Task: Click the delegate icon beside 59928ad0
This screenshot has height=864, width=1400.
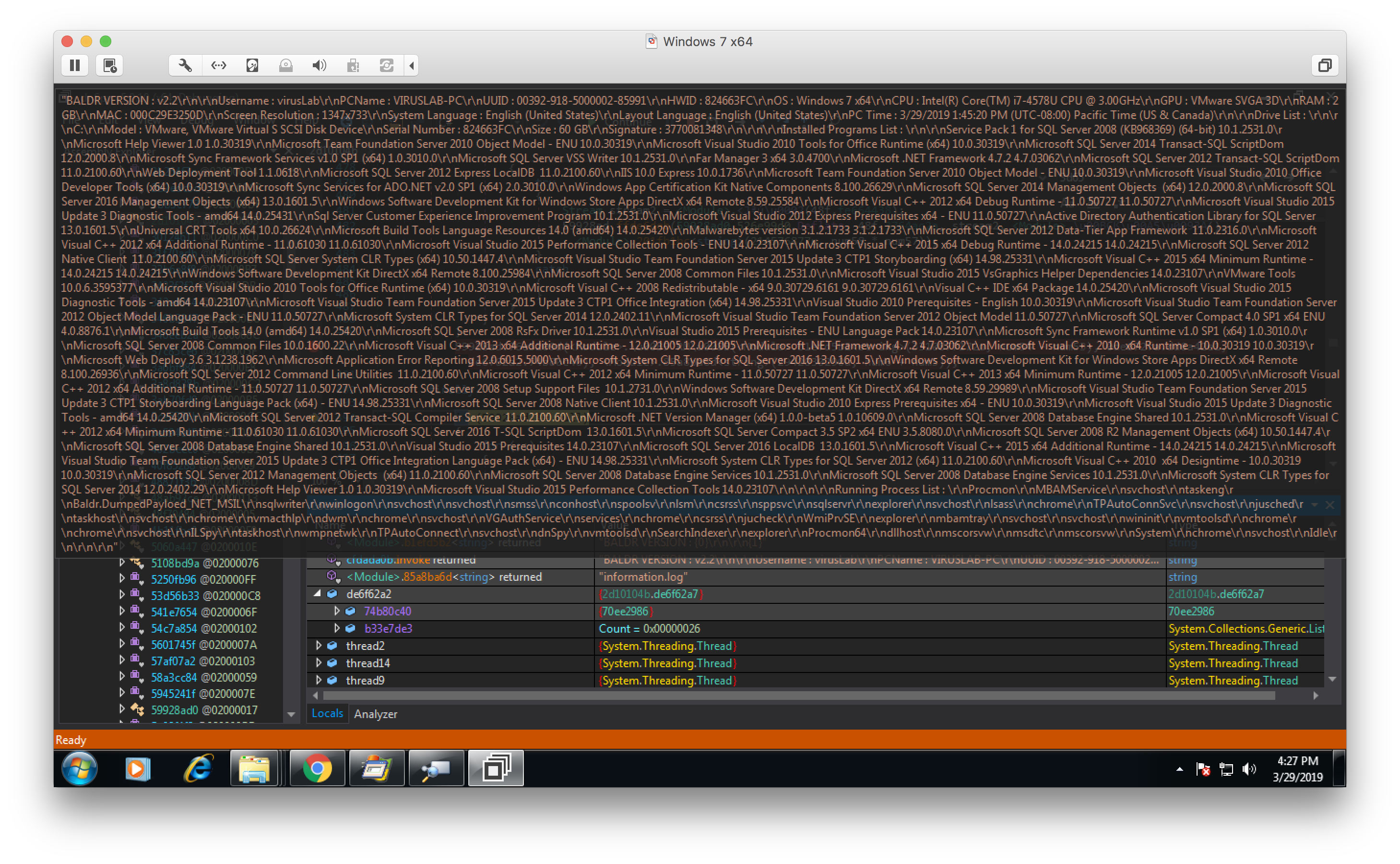Action: (137, 709)
